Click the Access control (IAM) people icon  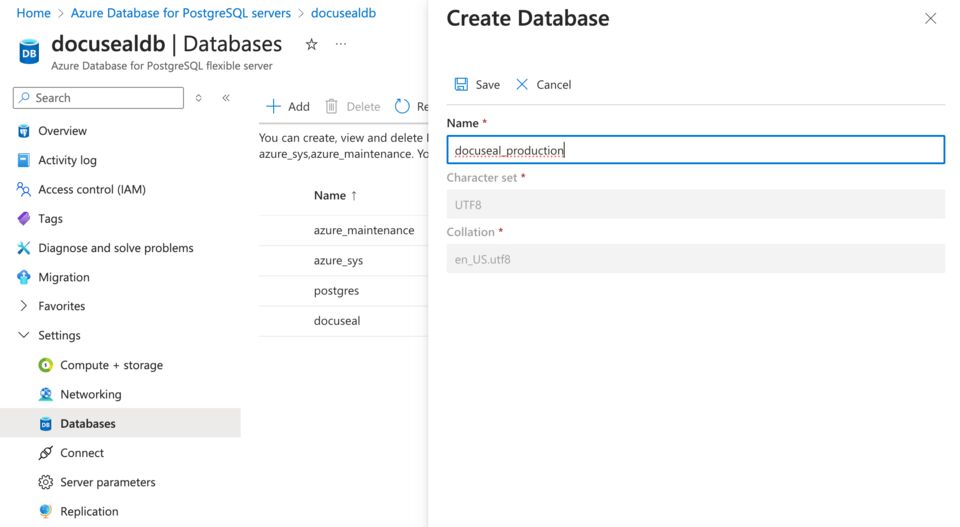(x=24, y=190)
